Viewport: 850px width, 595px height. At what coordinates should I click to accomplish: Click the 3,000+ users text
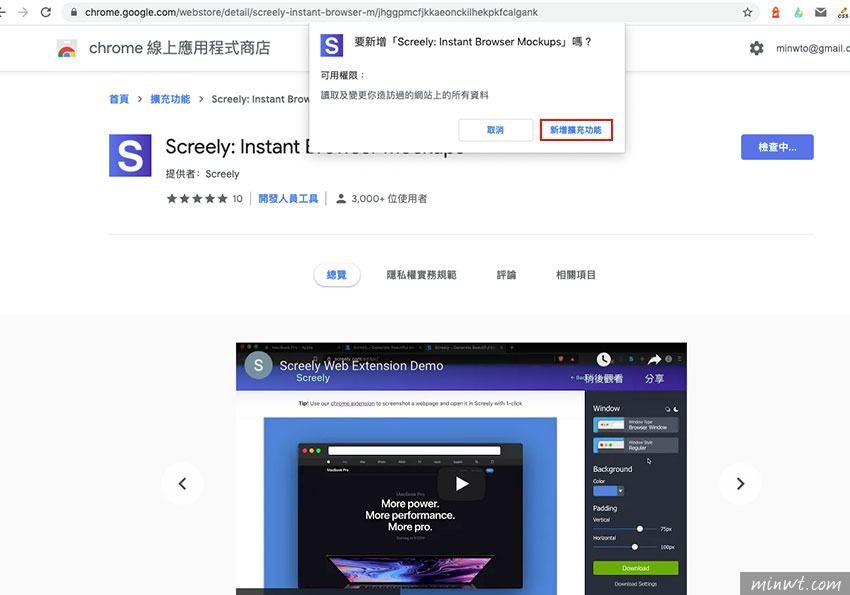(x=389, y=199)
